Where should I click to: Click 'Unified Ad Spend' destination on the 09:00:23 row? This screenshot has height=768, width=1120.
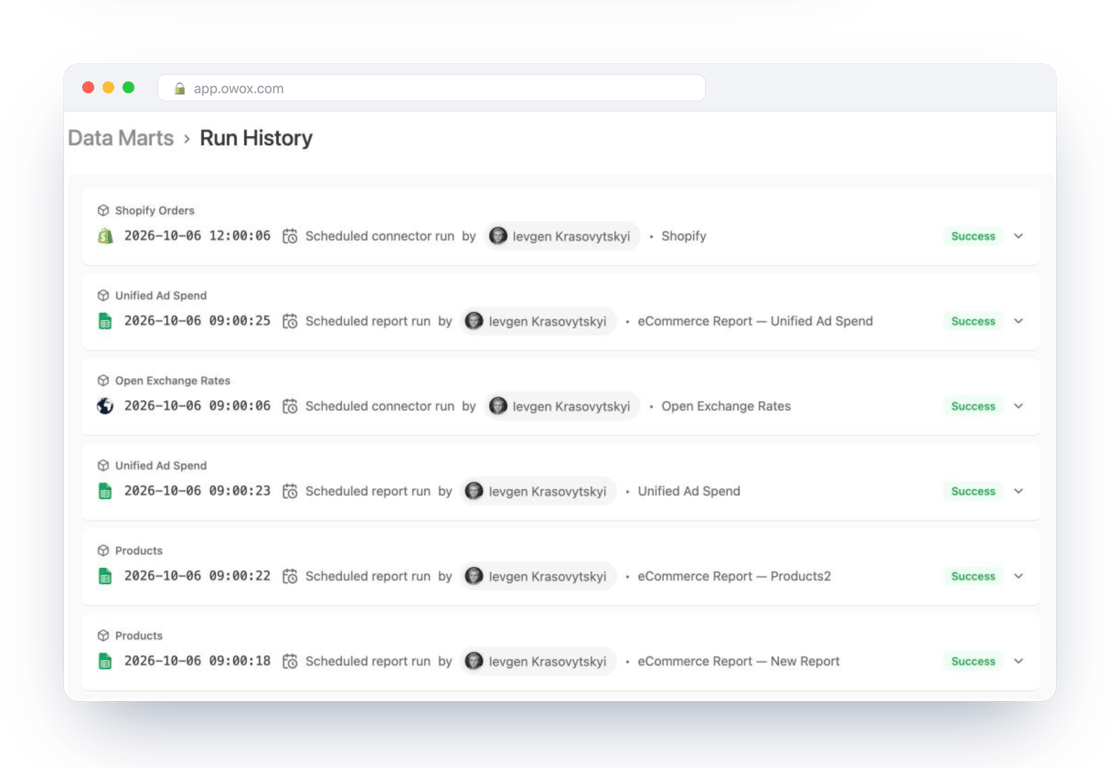(x=689, y=492)
